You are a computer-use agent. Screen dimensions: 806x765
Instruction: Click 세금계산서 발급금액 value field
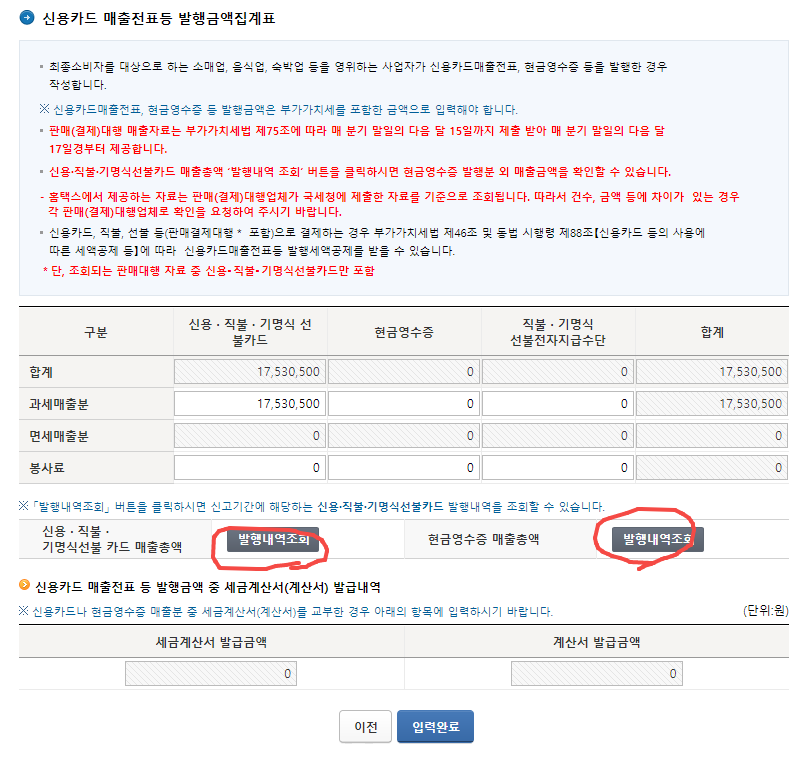[211, 673]
